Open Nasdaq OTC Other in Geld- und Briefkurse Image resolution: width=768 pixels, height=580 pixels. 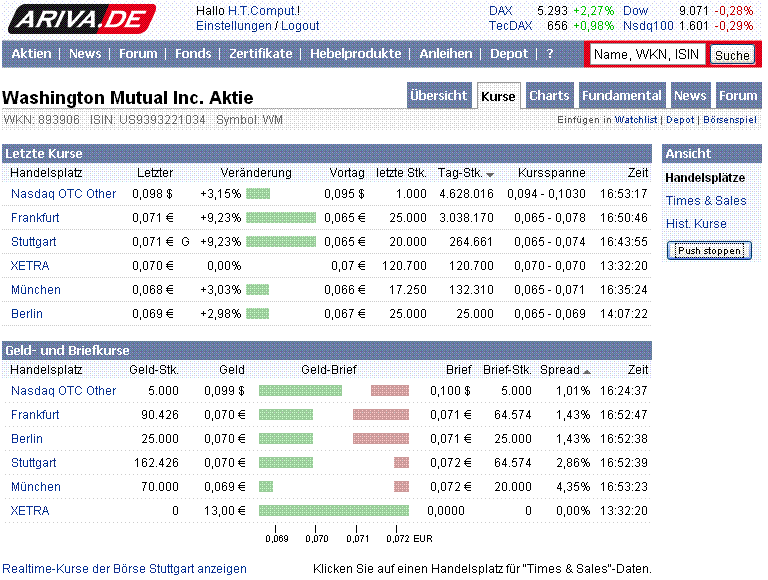(x=64, y=390)
